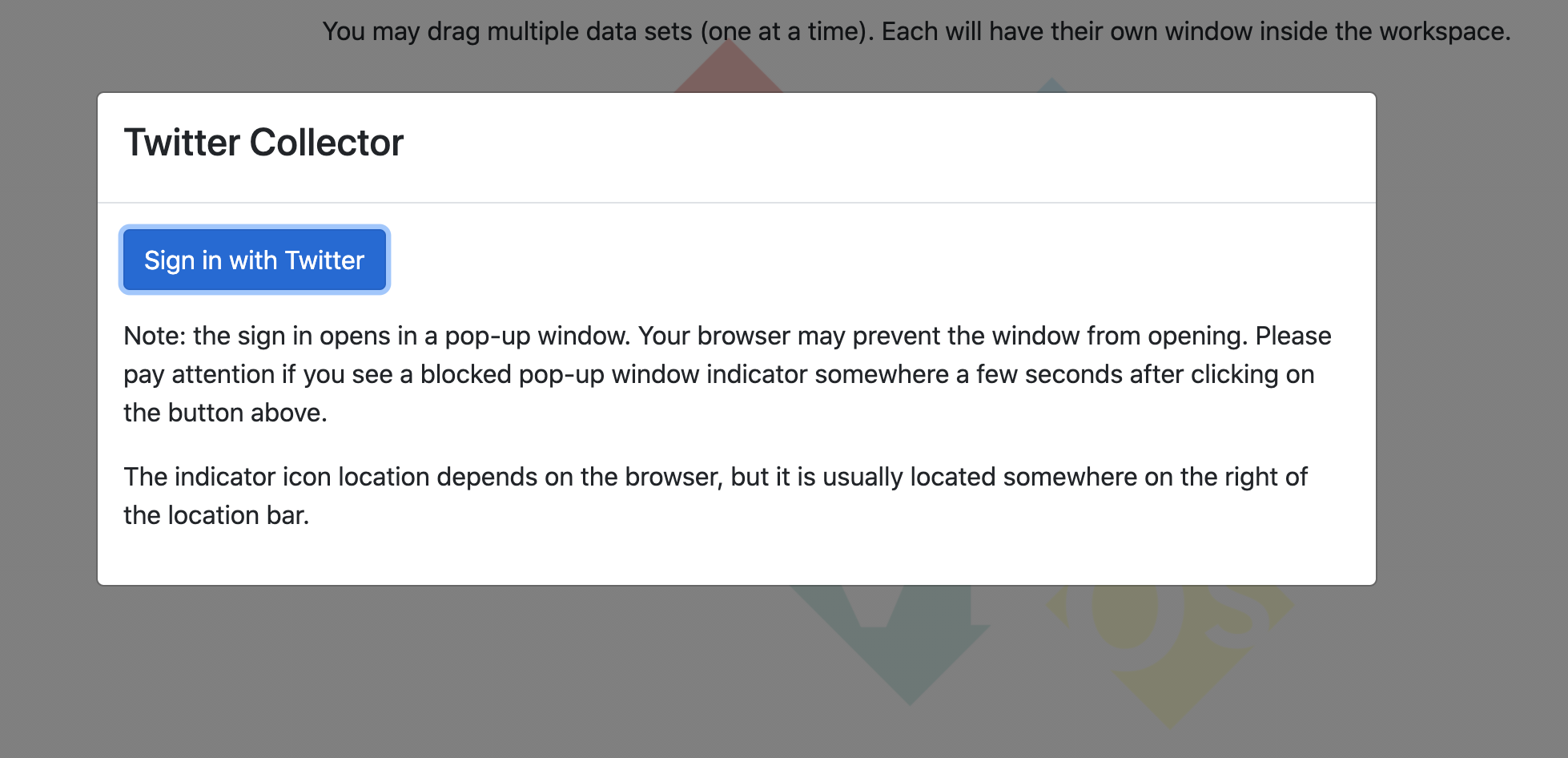This screenshot has height=758, width=1568.
Task: Click the word 'Please' in the note
Action: pos(1293,336)
